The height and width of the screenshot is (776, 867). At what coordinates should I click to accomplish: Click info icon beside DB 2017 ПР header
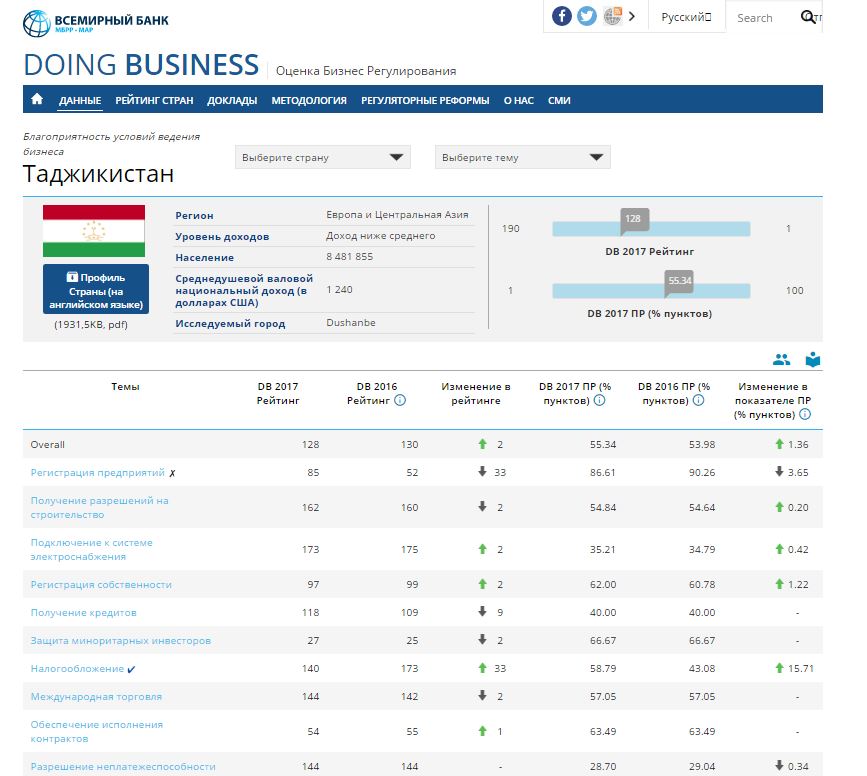tap(600, 400)
